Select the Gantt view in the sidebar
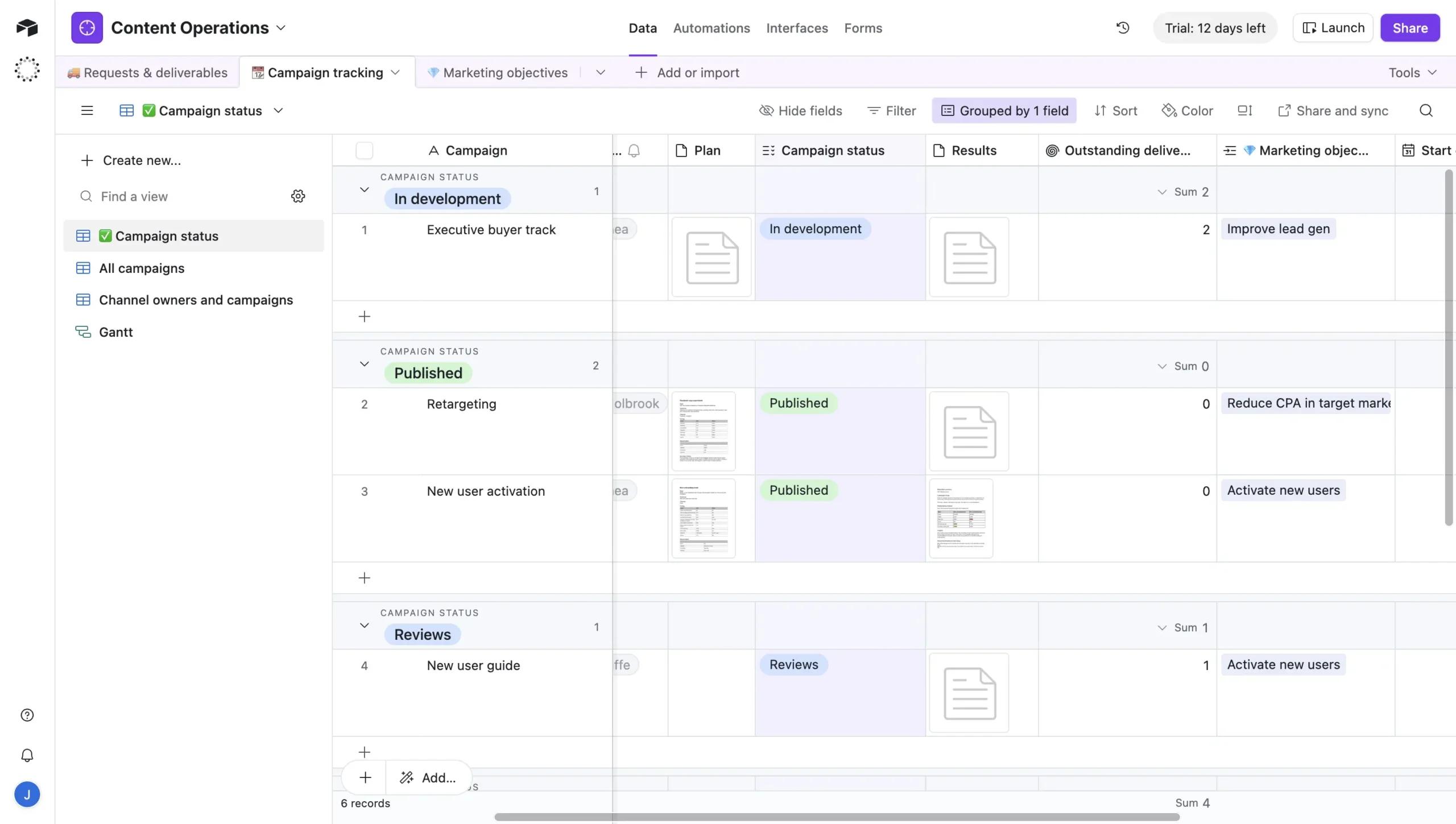Image resolution: width=1456 pixels, height=824 pixels. (x=115, y=332)
